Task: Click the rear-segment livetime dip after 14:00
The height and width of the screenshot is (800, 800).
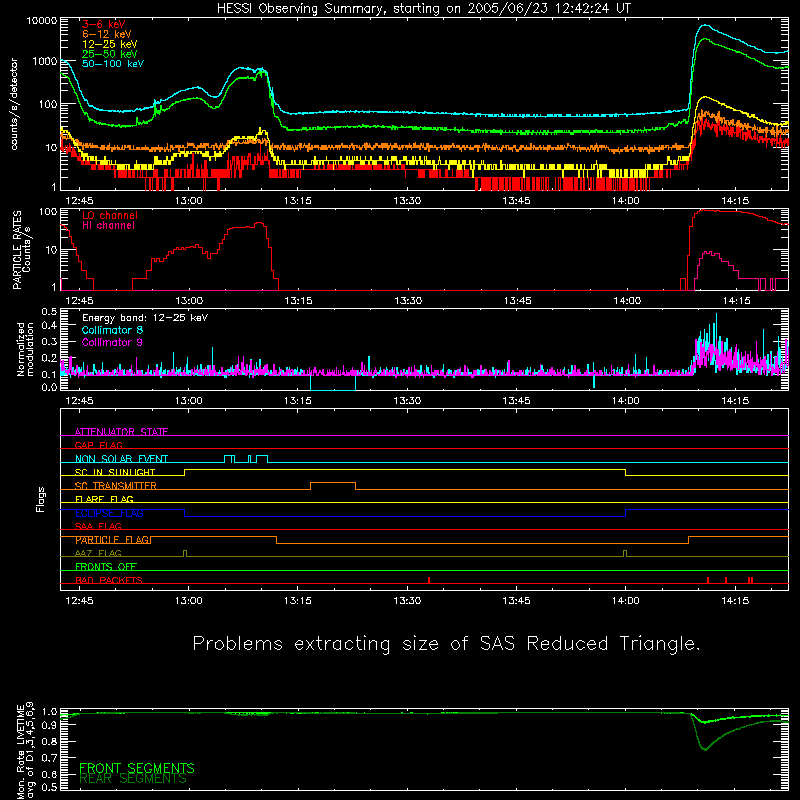Action: (x=705, y=748)
